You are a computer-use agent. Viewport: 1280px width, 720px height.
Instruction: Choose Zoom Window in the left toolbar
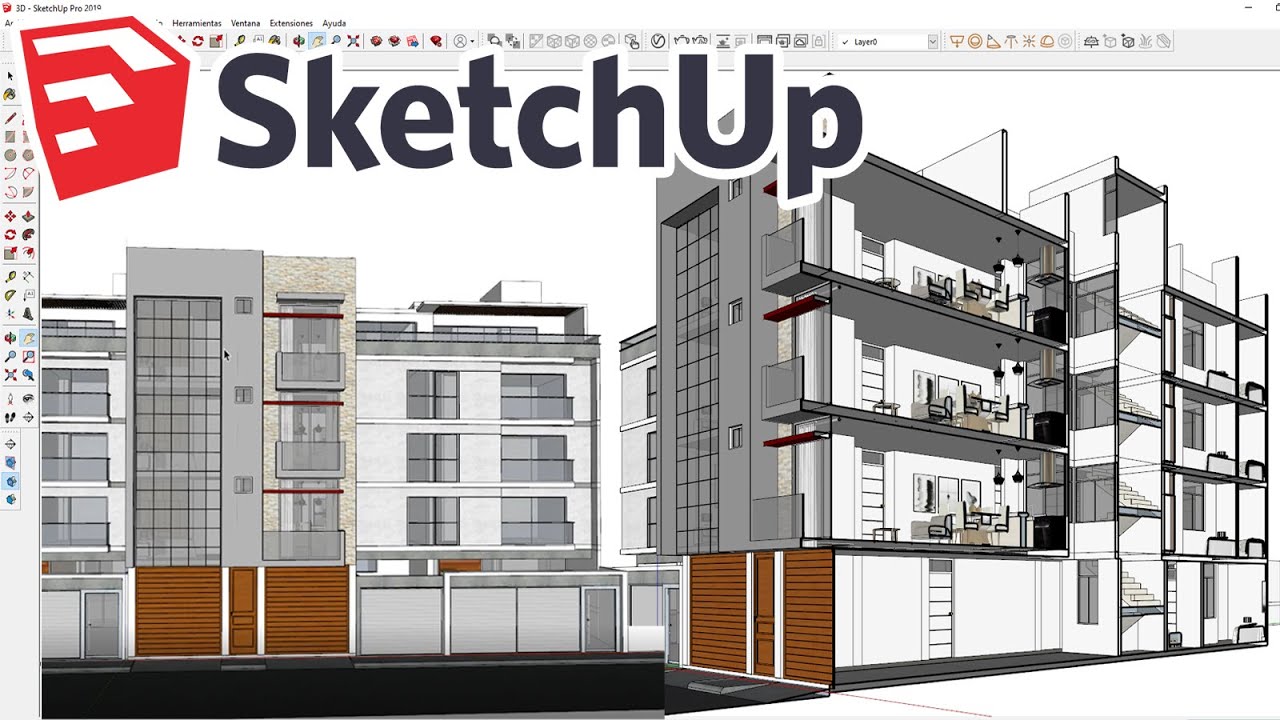(28, 357)
